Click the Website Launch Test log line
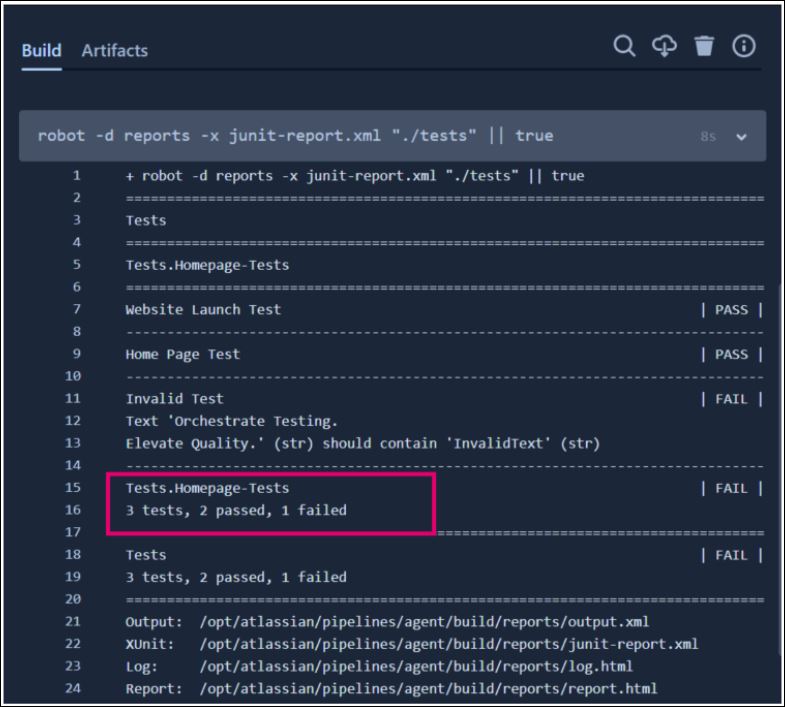 (203, 310)
